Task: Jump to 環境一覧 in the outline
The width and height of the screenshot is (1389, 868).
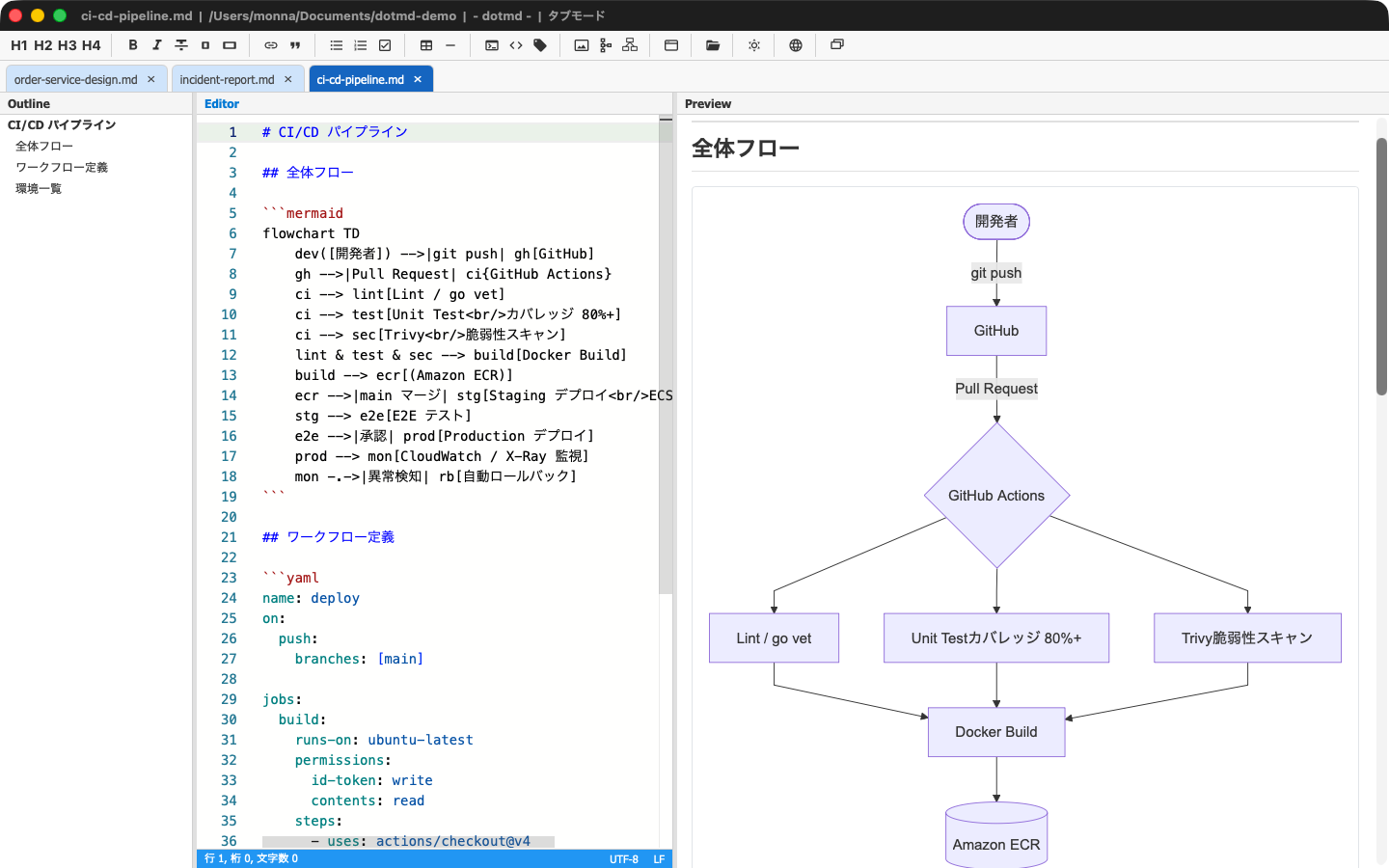Action: pyautogui.click(x=39, y=189)
